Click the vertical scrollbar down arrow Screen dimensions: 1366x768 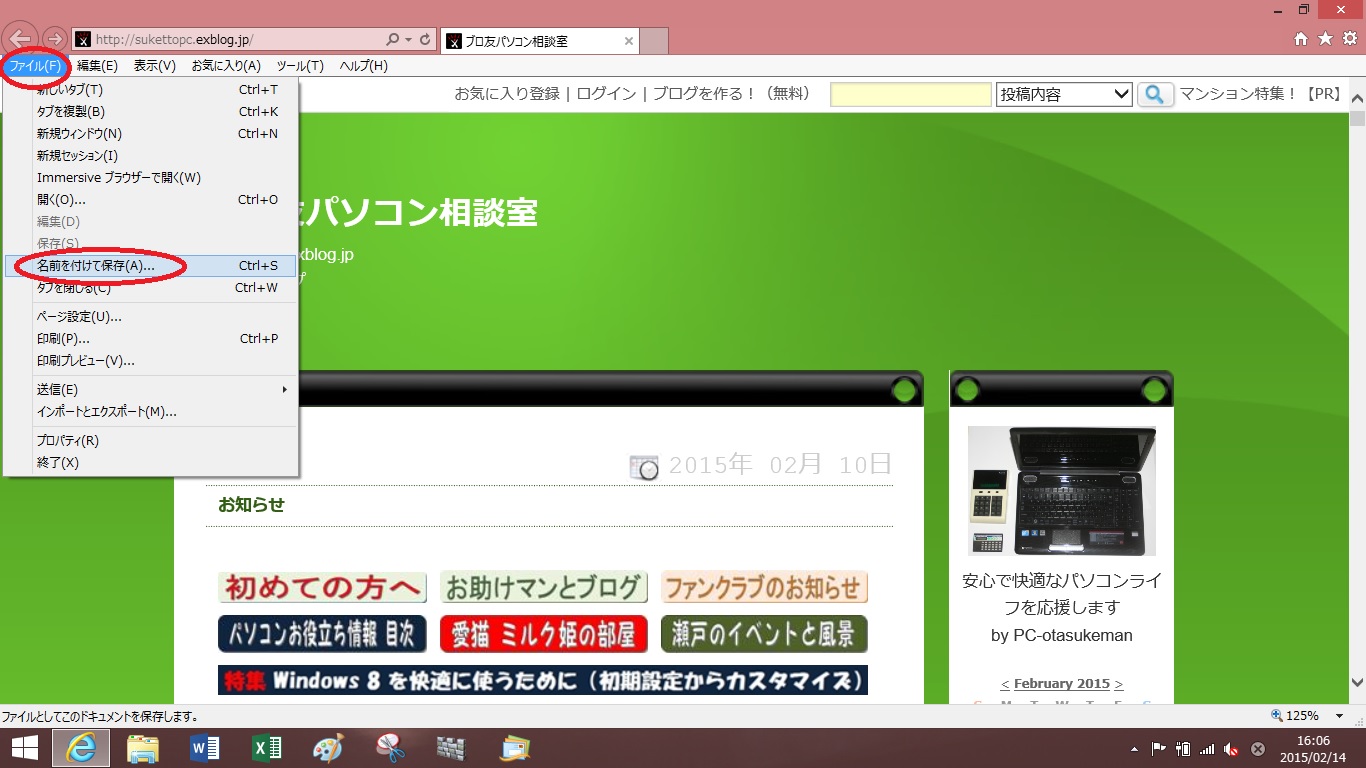1357,682
